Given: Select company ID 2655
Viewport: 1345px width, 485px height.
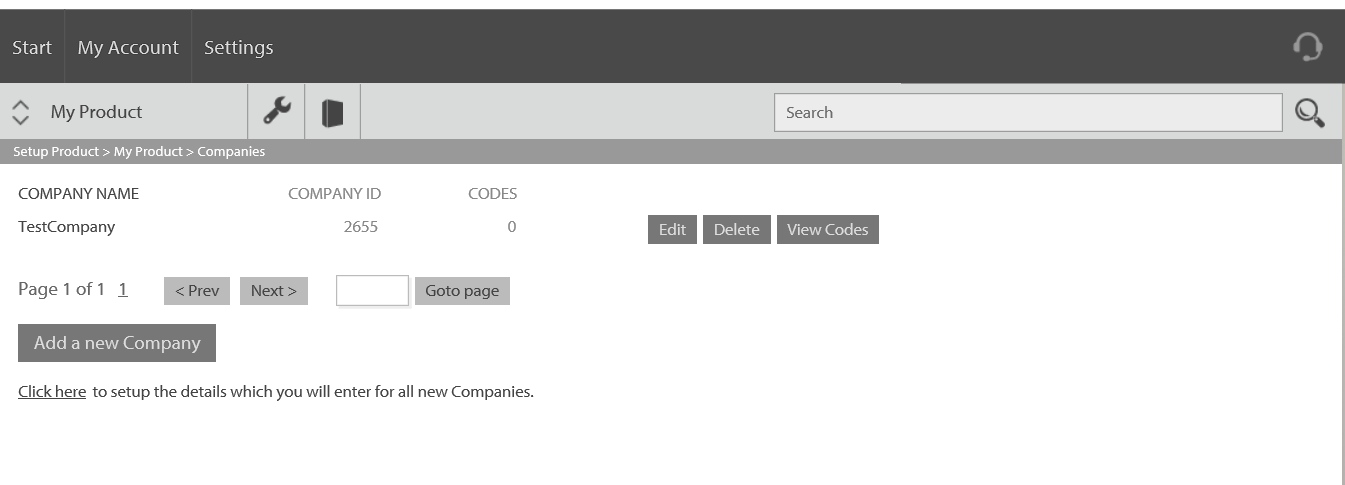Looking at the screenshot, I should 360,227.
